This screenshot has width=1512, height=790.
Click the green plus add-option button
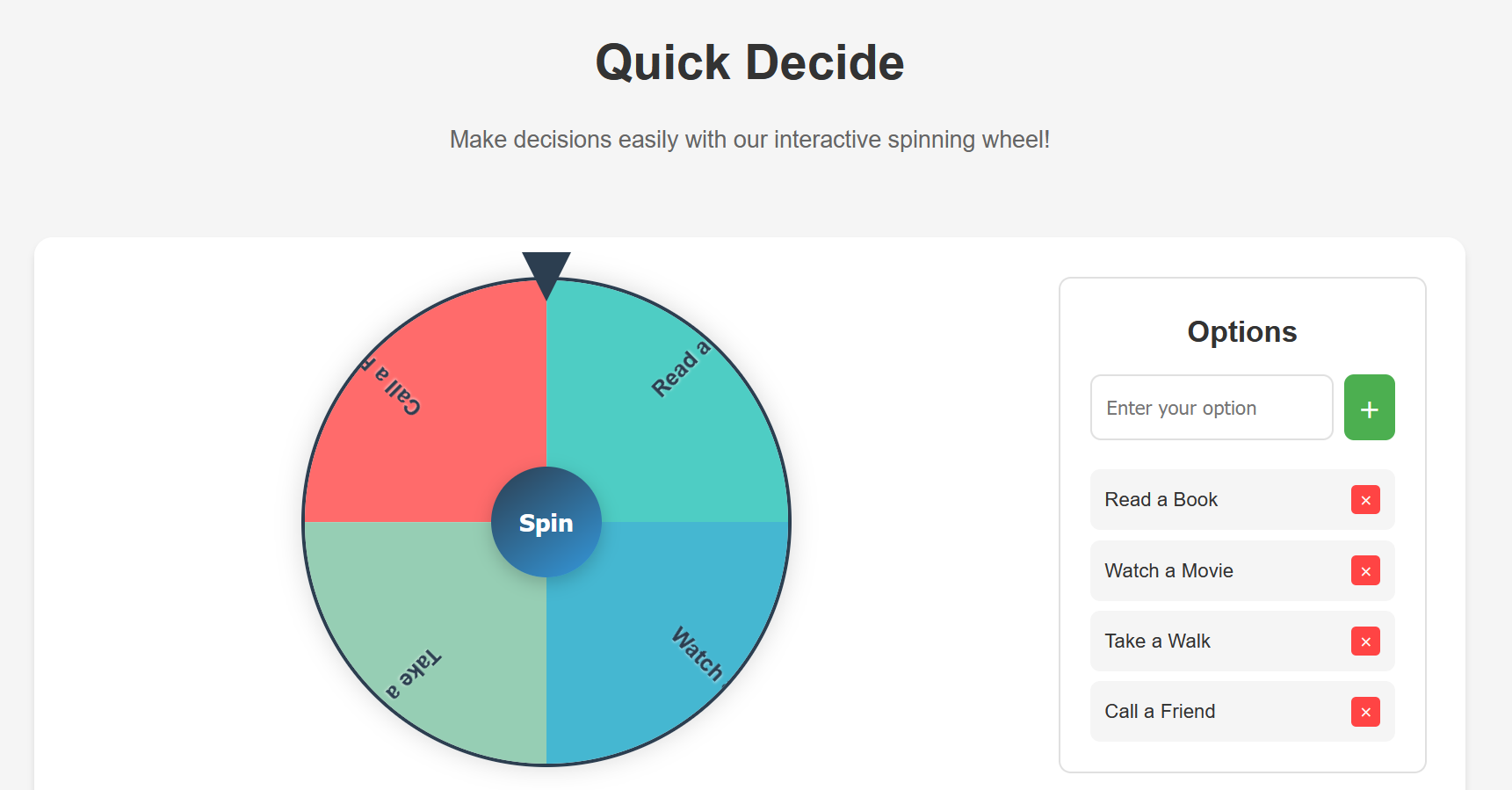point(1368,407)
